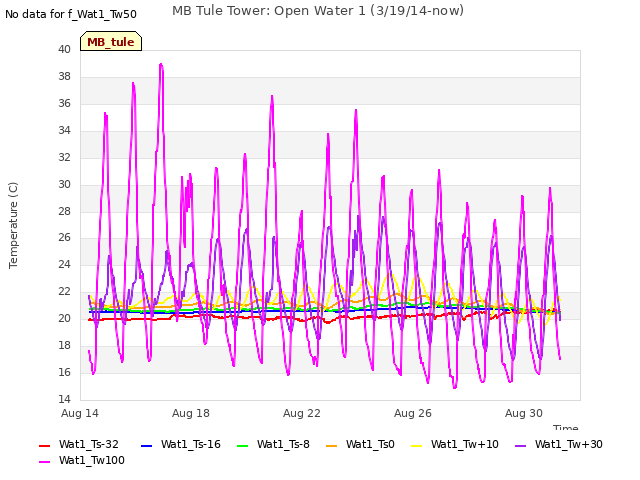The height and width of the screenshot is (480, 640).
Task: Click the 24 y-axis tick label
Action: tap(64, 264)
